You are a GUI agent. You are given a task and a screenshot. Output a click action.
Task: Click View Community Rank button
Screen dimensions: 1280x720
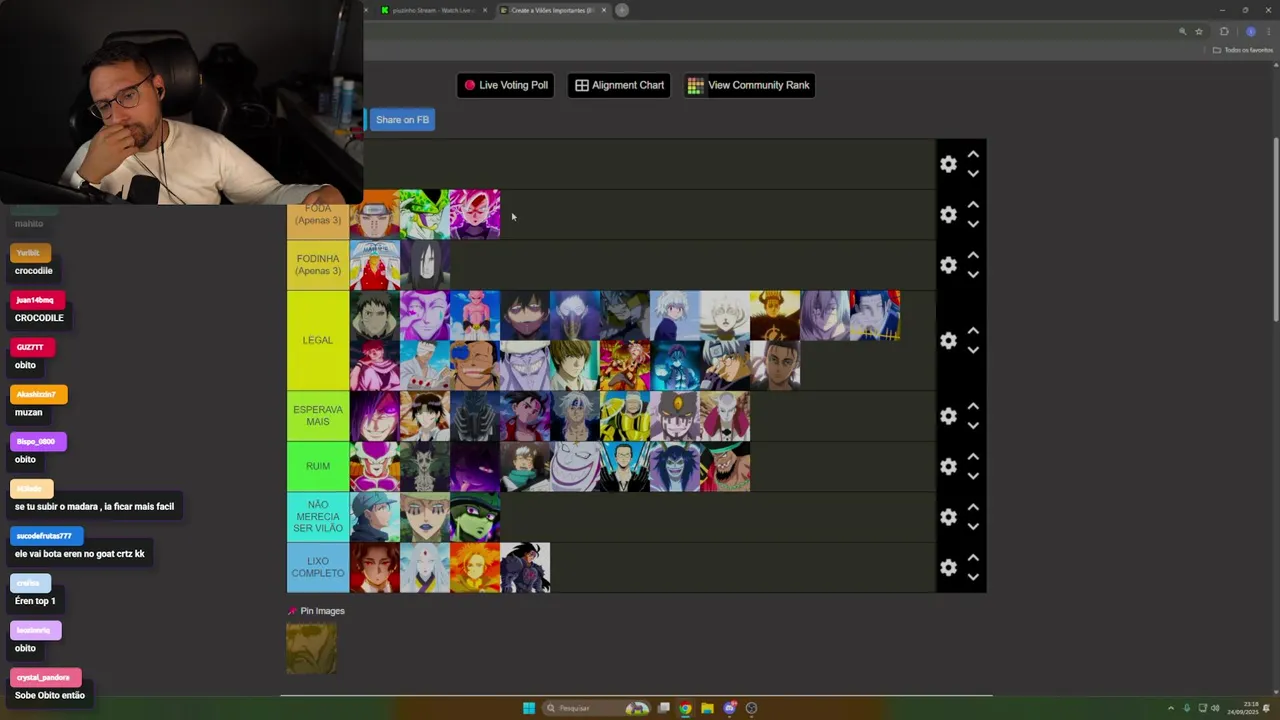coord(749,85)
